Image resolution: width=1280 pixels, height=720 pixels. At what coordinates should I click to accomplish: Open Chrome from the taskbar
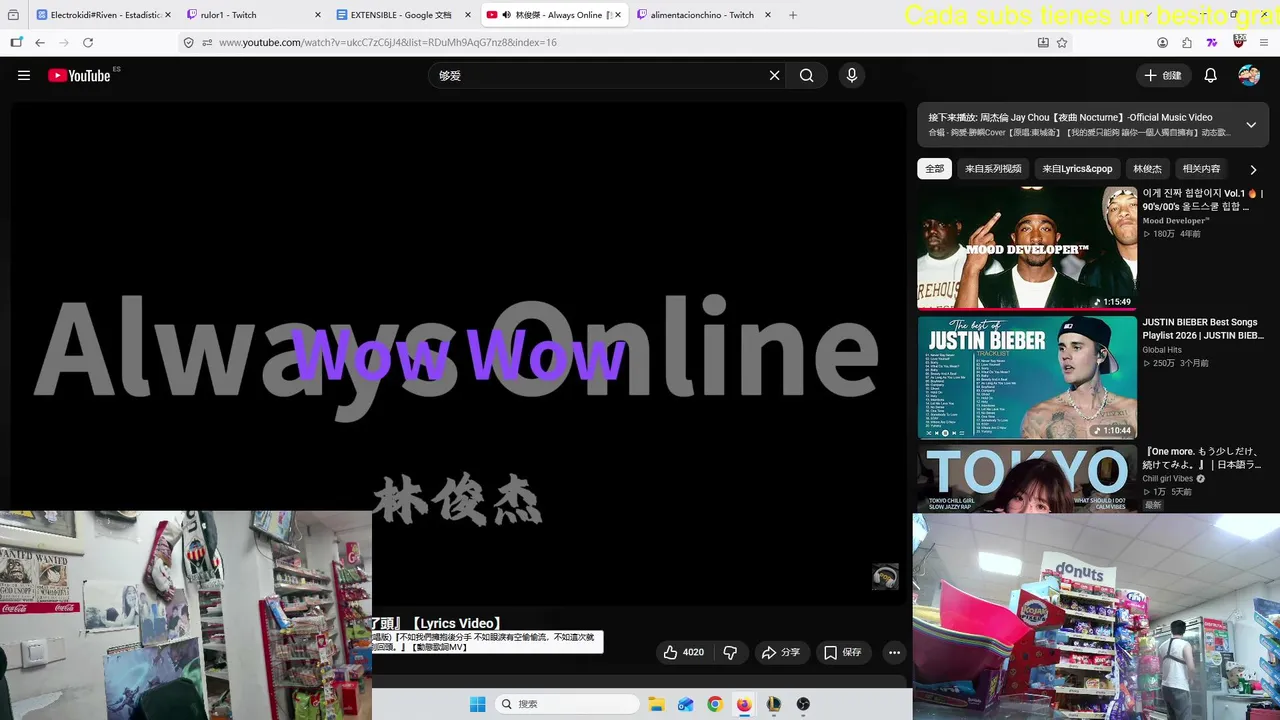(x=714, y=704)
